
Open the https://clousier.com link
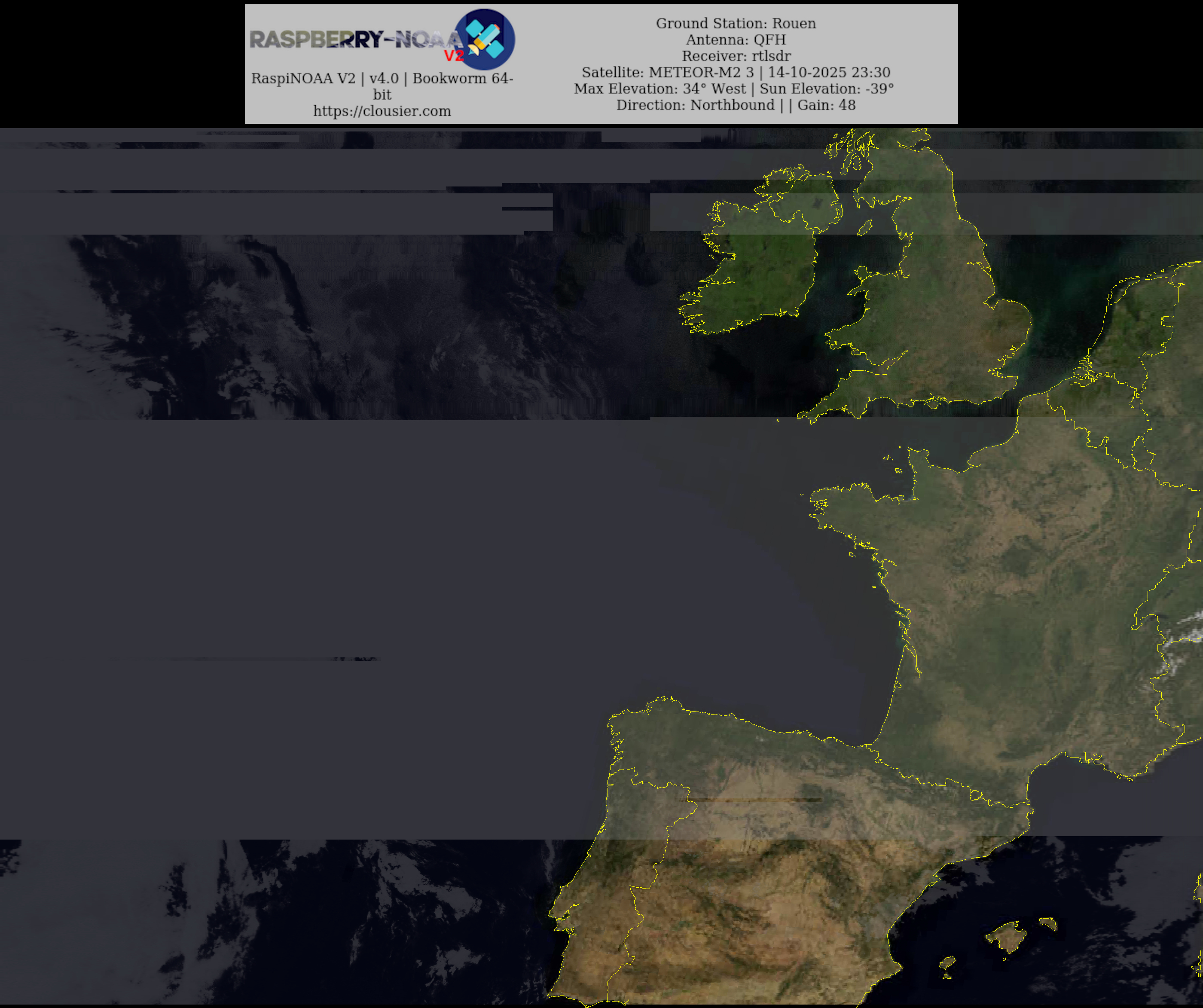[x=382, y=111]
